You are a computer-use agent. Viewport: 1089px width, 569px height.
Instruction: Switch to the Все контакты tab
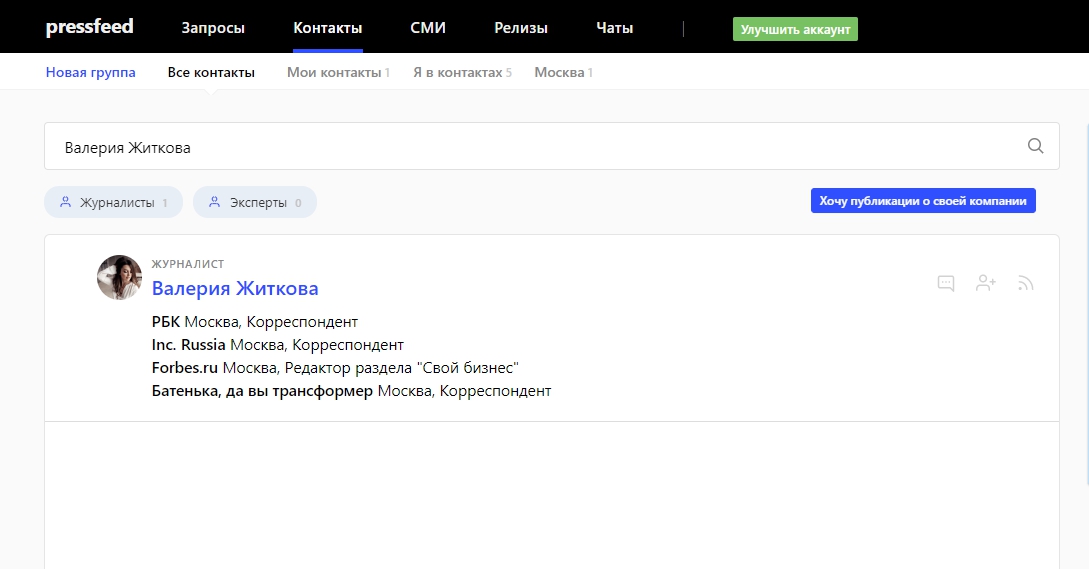point(211,72)
